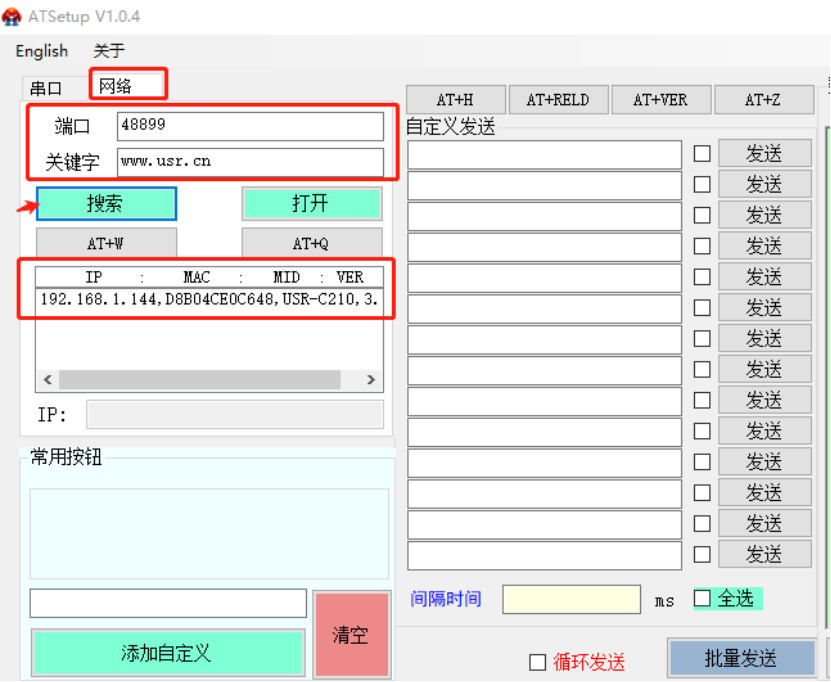Click the red 清空 clear button
The image size is (831, 682).
click(x=350, y=635)
